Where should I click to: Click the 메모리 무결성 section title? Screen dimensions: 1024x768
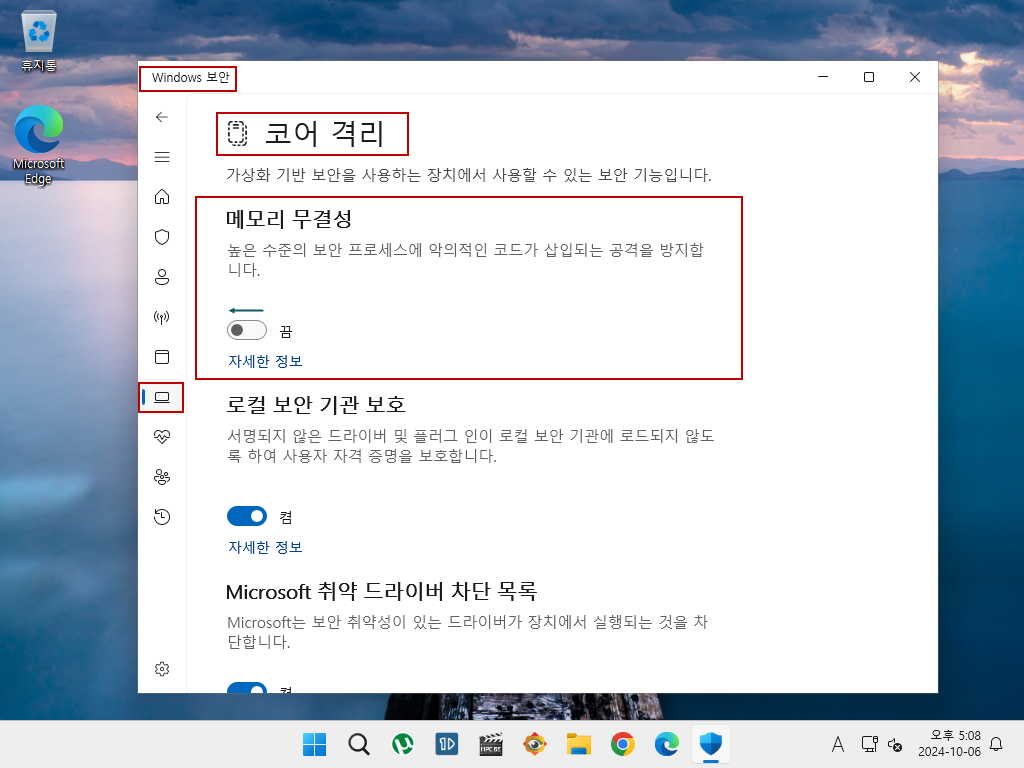289,219
